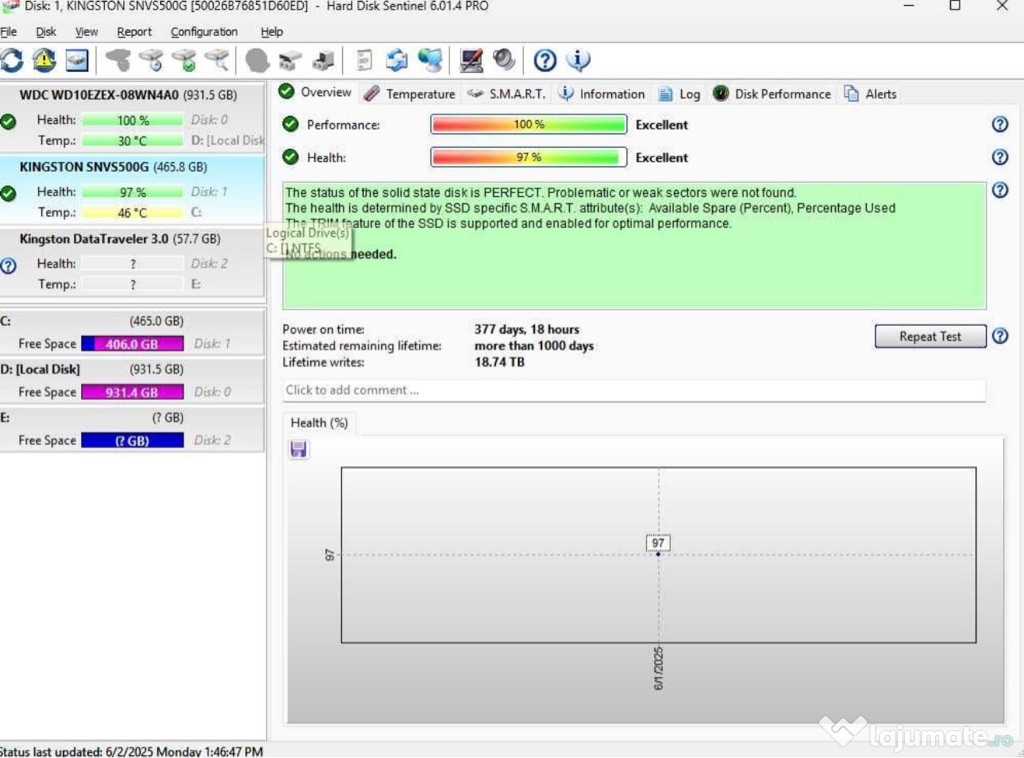Click the 18.74 TB lifetime writes value

point(500,362)
